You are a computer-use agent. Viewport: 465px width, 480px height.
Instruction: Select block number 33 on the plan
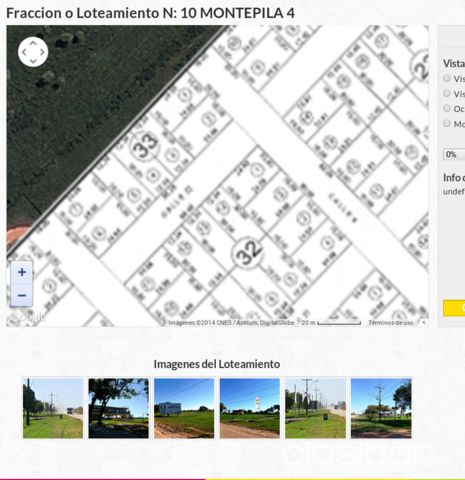point(145,146)
